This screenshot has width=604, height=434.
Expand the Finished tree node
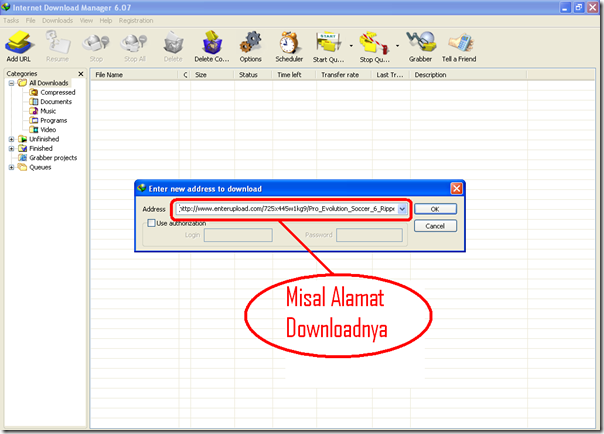11,149
